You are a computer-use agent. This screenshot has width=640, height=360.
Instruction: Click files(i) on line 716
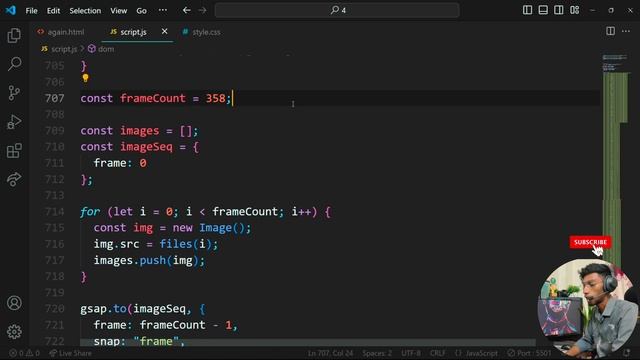coord(186,244)
